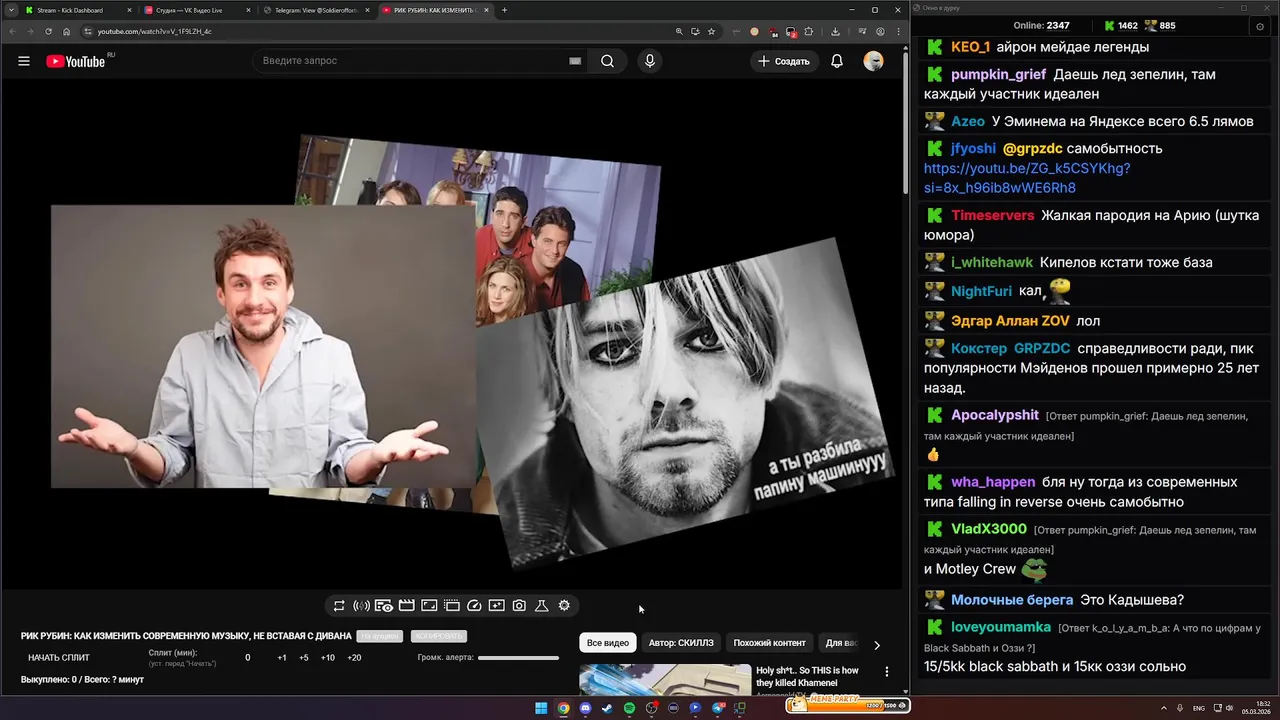Click the clapperboard icon in player toolbar
Image resolution: width=1280 pixels, height=720 pixels.
click(x=407, y=606)
